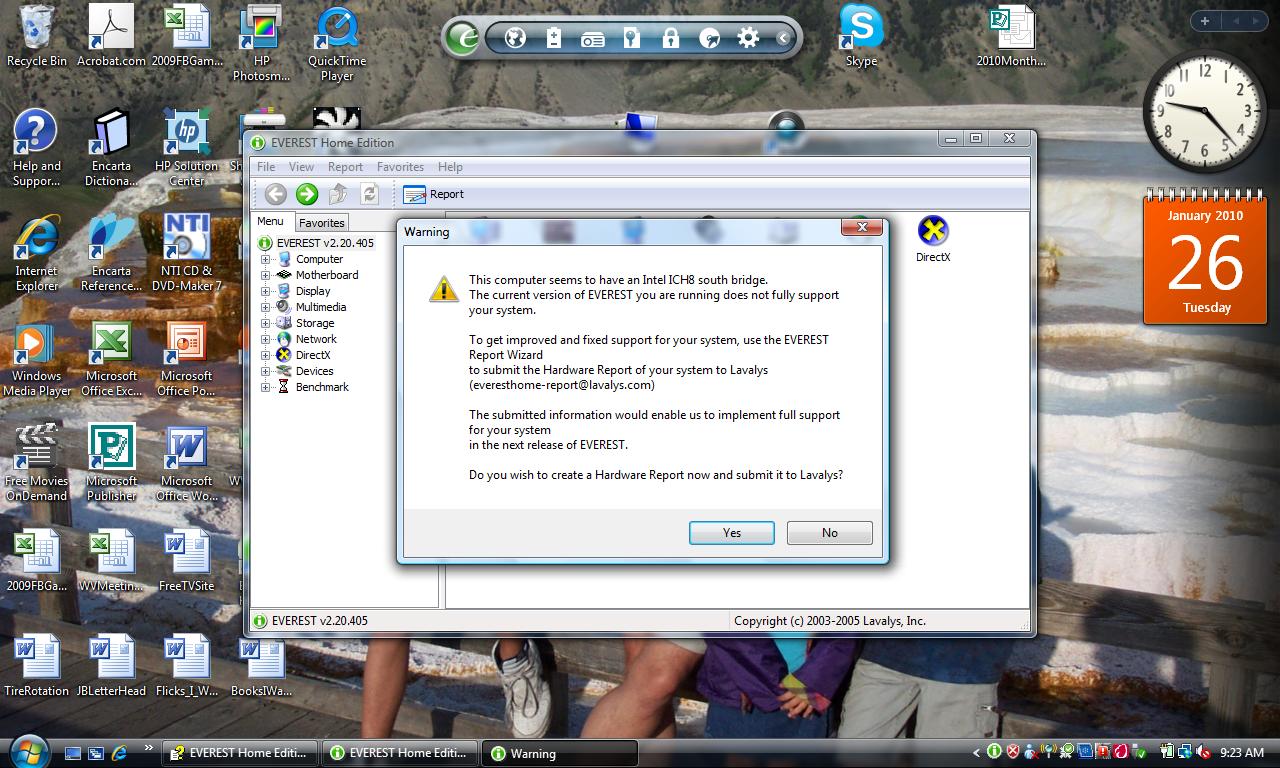Open the Favorites menu in EVEREST menu bar
This screenshot has height=768, width=1280.
pyautogui.click(x=400, y=167)
